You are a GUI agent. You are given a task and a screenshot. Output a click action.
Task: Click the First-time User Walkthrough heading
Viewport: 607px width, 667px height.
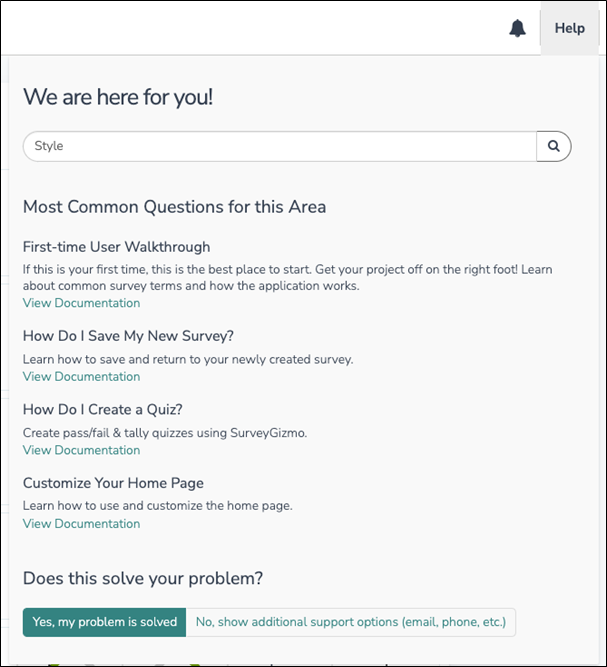(117, 247)
